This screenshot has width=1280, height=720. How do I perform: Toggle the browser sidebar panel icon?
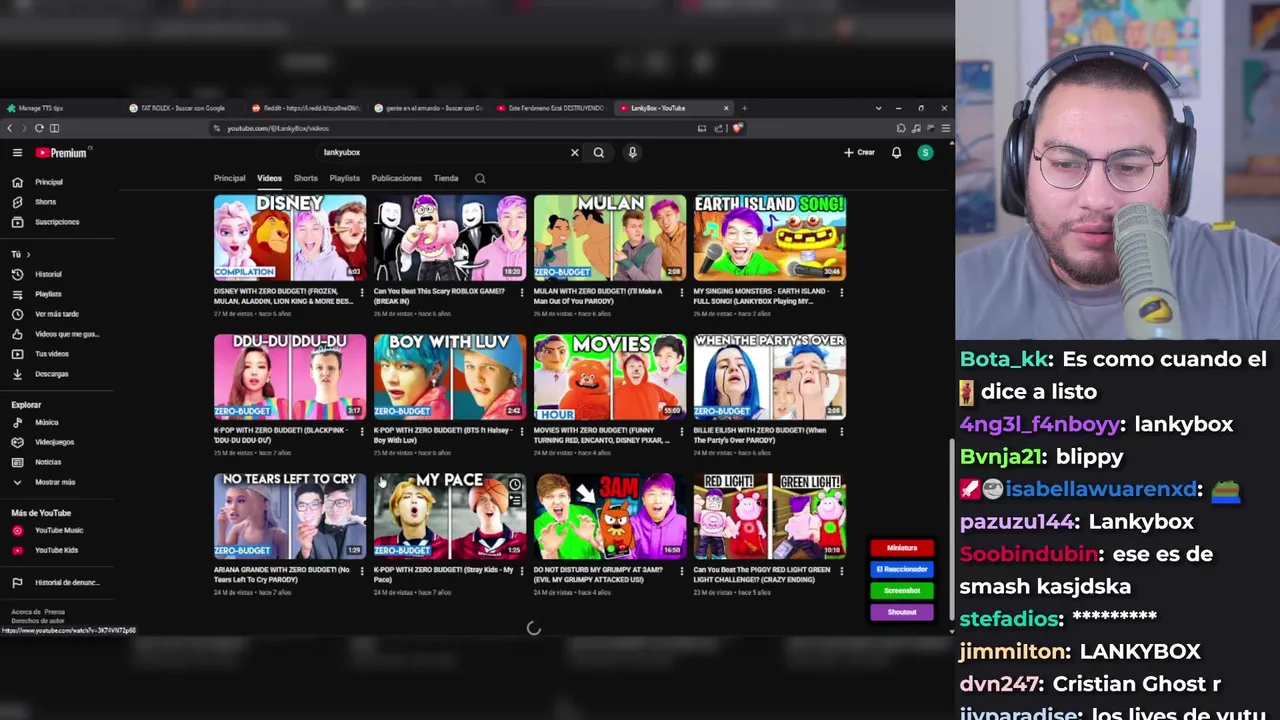coord(54,128)
